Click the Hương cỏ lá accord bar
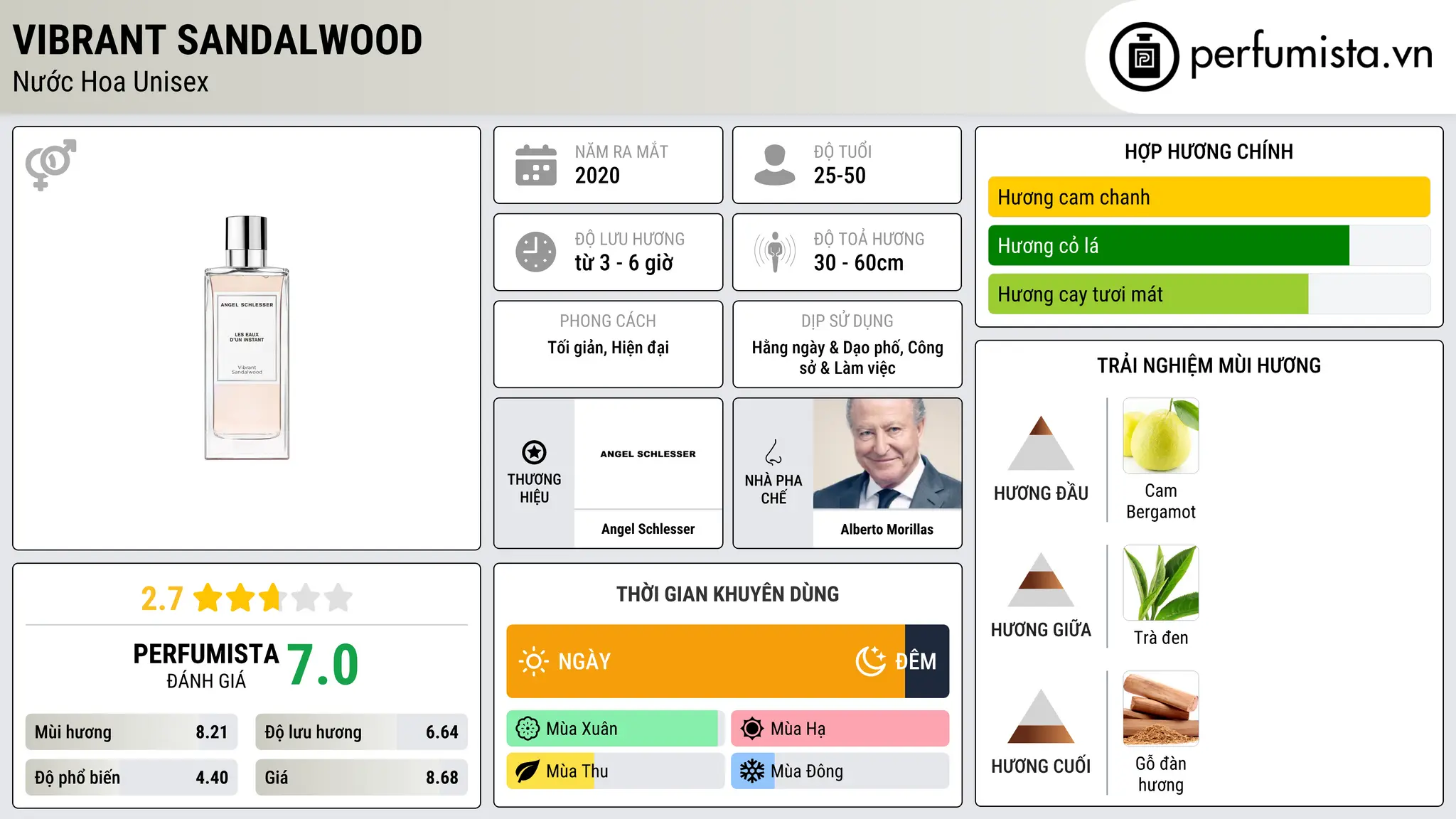This screenshot has width=1456, height=819. point(1209,245)
